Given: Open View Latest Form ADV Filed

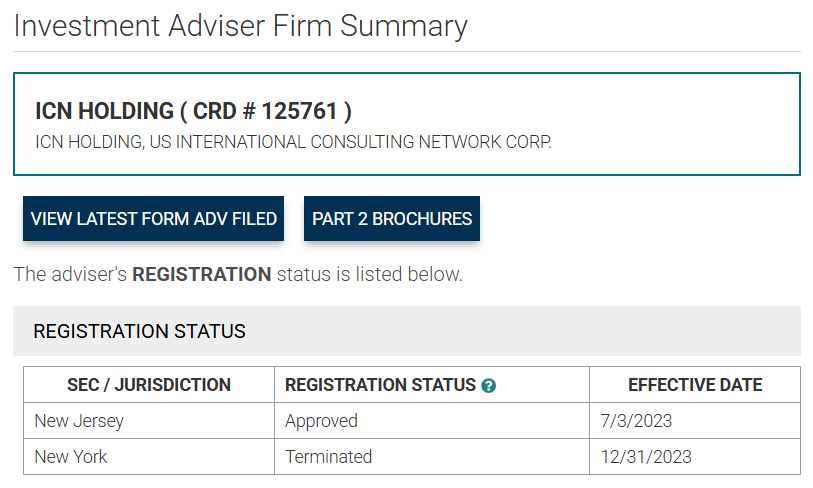Looking at the screenshot, I should tap(154, 219).
